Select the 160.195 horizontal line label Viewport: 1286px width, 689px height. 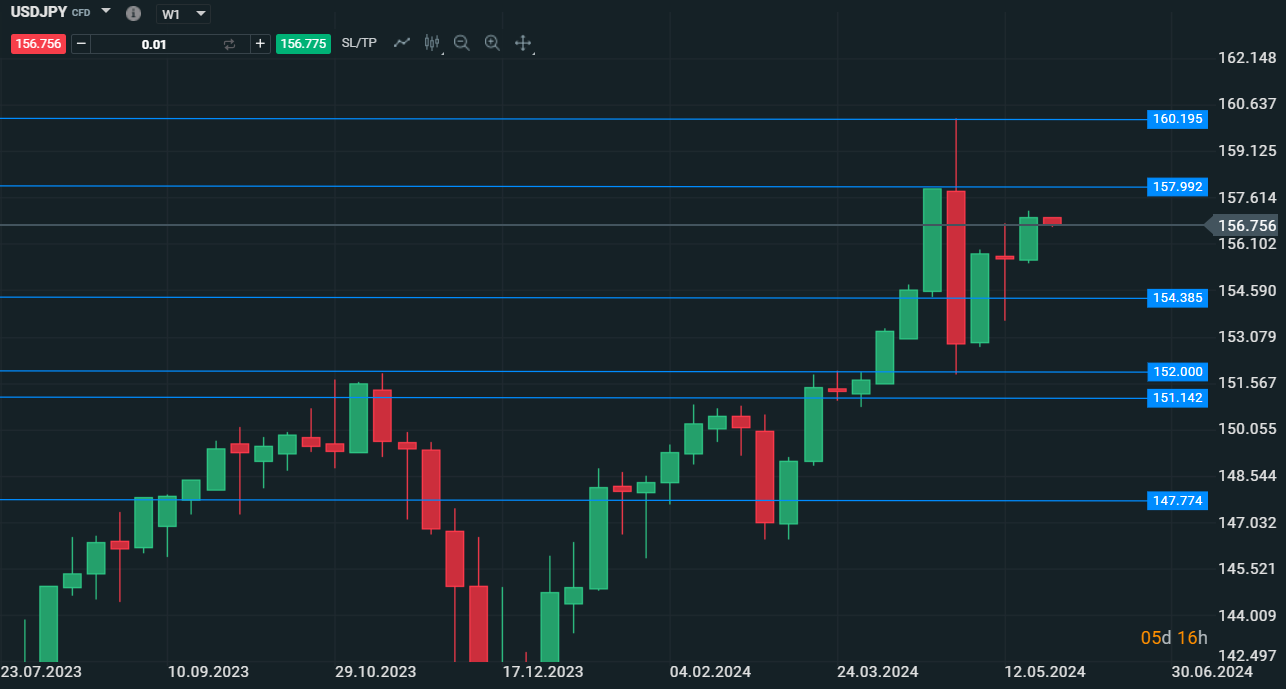[1177, 120]
